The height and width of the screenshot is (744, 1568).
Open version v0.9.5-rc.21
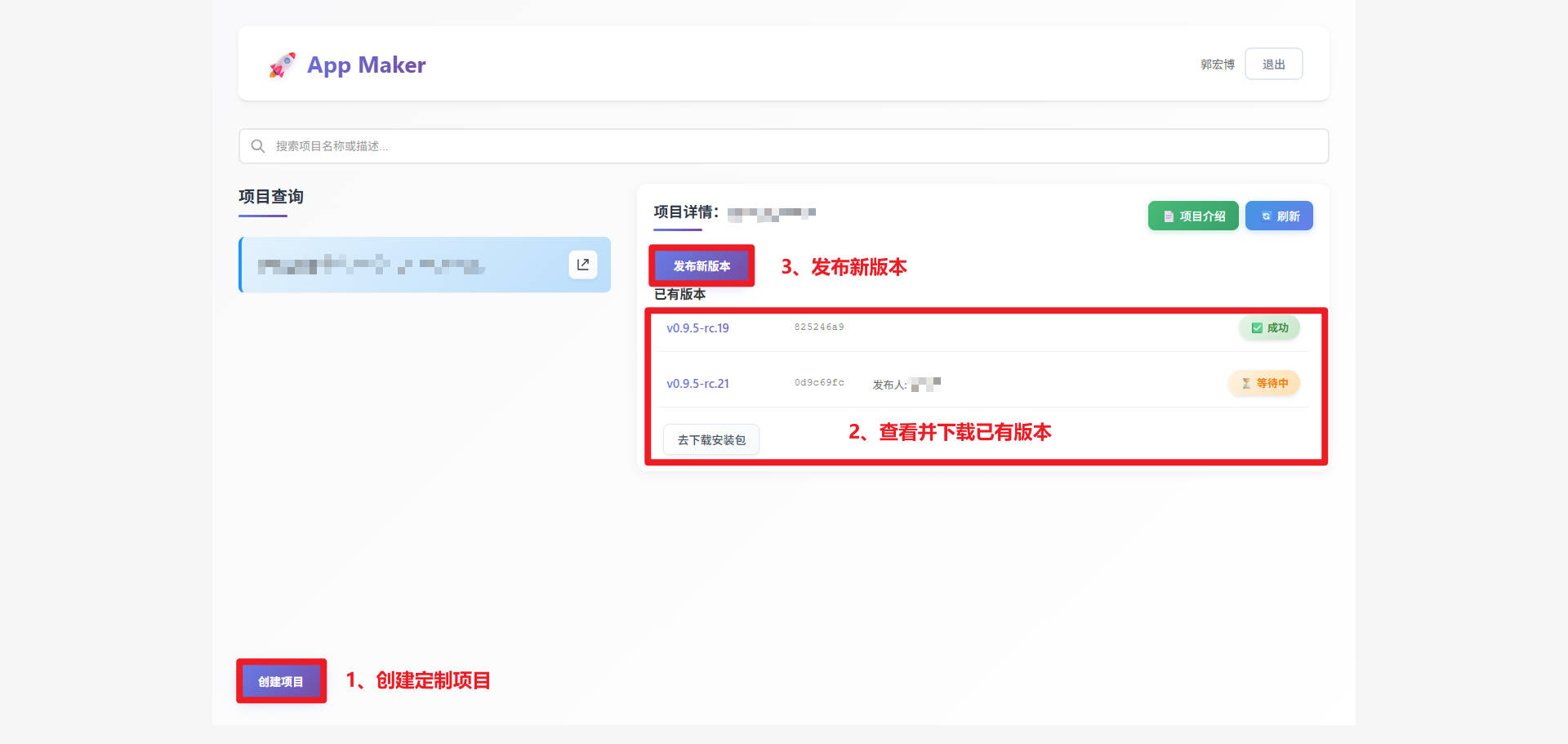697,384
